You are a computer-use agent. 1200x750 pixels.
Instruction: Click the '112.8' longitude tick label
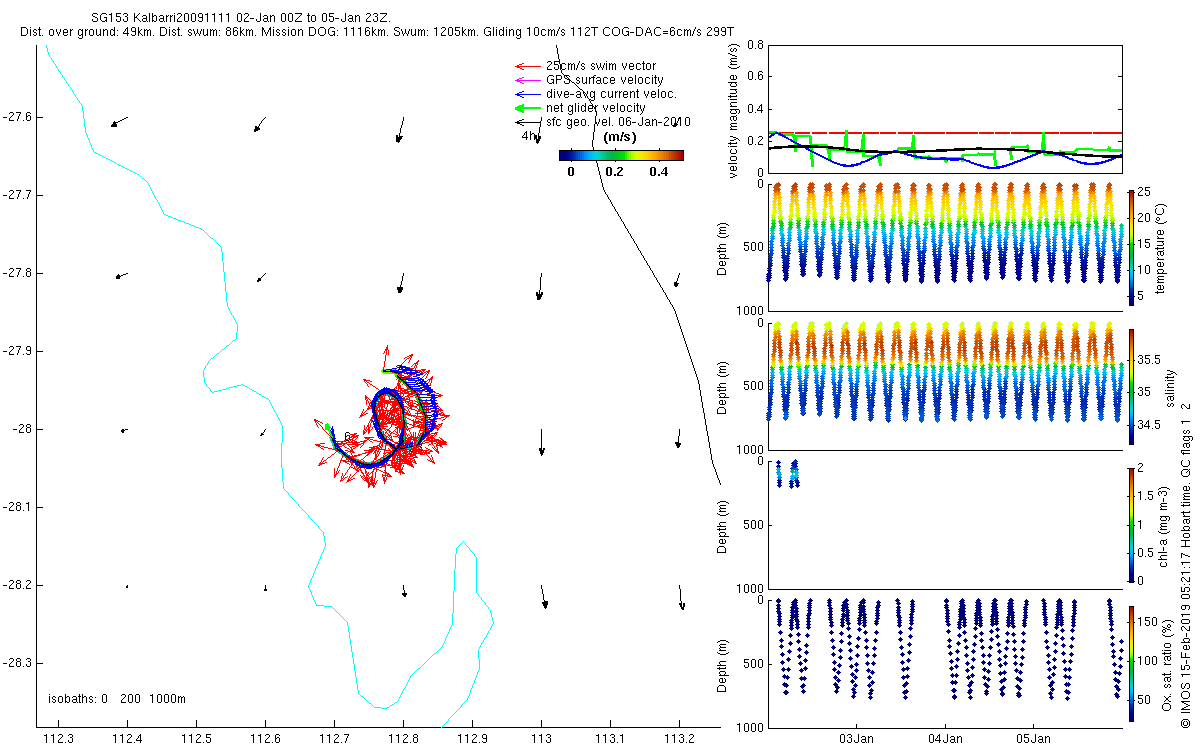404,740
